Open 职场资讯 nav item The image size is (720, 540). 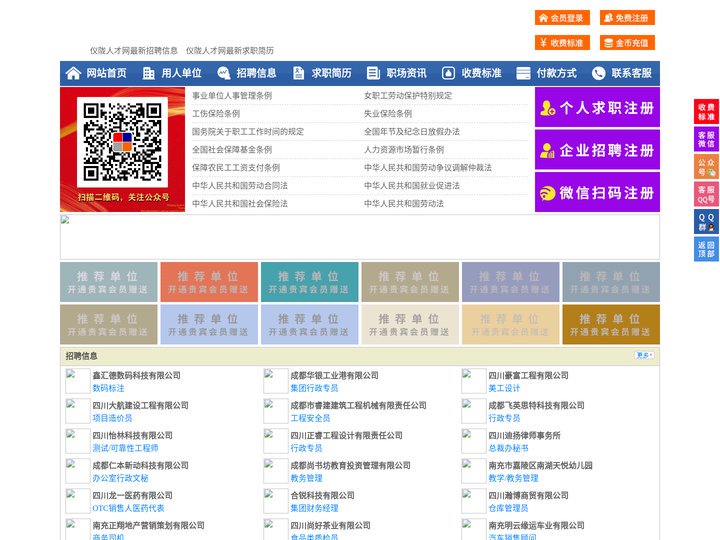coord(406,73)
